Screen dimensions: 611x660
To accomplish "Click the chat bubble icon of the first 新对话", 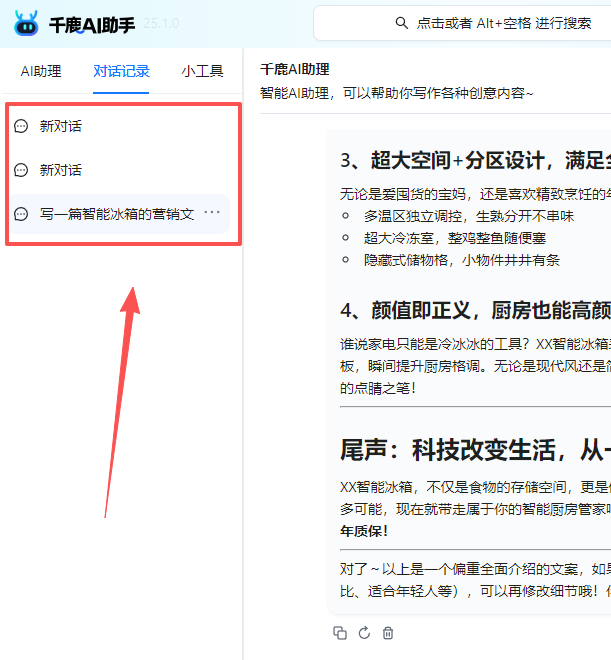I will tap(22, 127).
